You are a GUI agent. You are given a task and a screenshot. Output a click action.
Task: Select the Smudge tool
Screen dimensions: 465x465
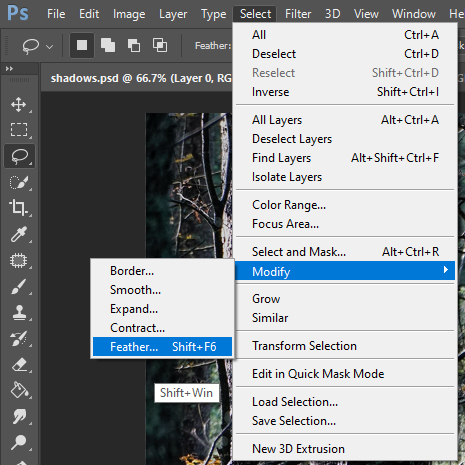pyautogui.click(x=19, y=417)
